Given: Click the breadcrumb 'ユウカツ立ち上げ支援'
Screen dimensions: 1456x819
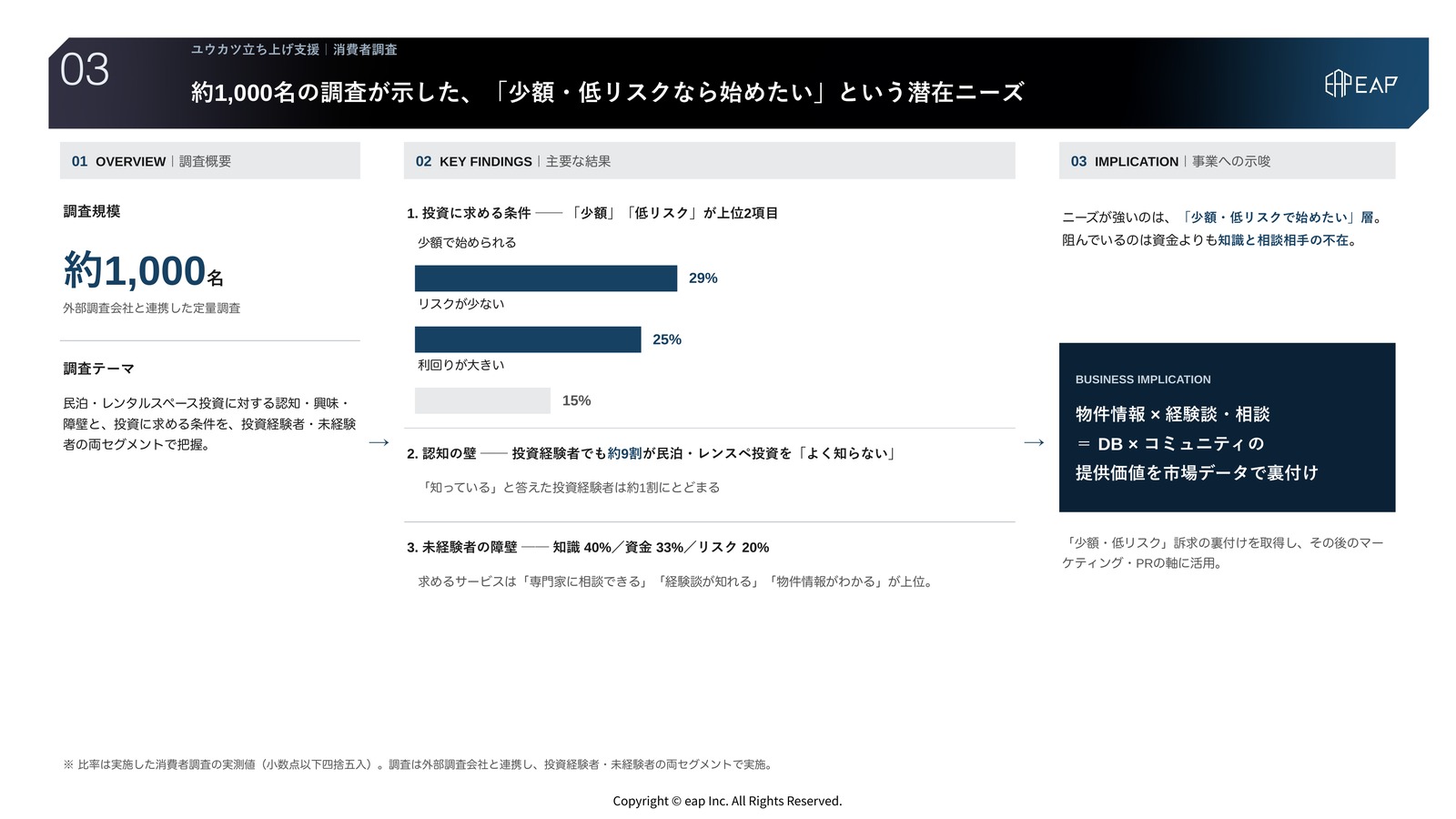Looking at the screenshot, I should (x=255, y=49).
